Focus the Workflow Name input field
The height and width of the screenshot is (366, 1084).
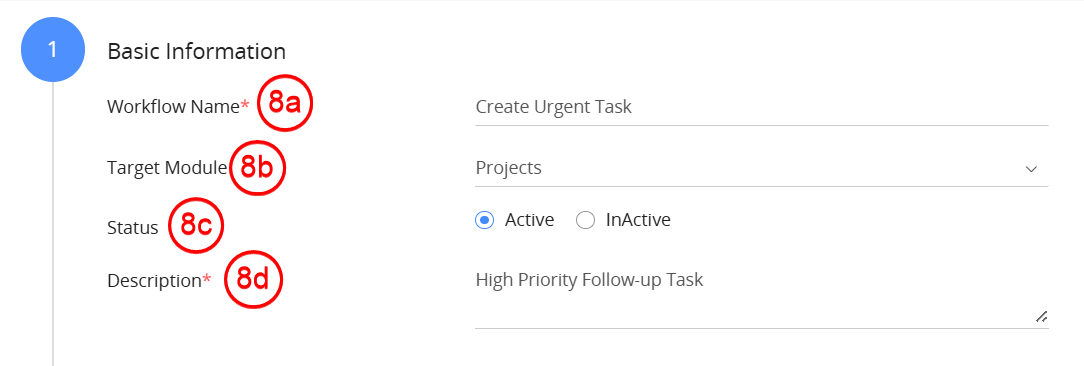[x=762, y=107]
